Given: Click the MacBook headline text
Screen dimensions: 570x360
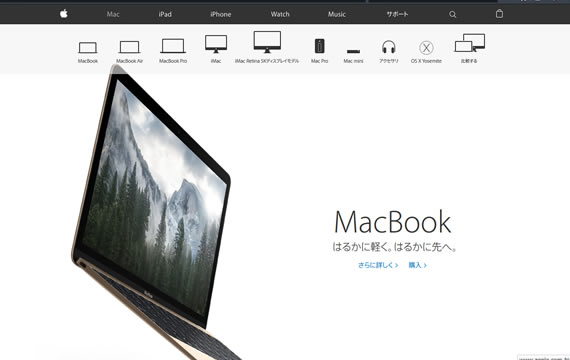Looking at the screenshot, I should (x=393, y=222).
